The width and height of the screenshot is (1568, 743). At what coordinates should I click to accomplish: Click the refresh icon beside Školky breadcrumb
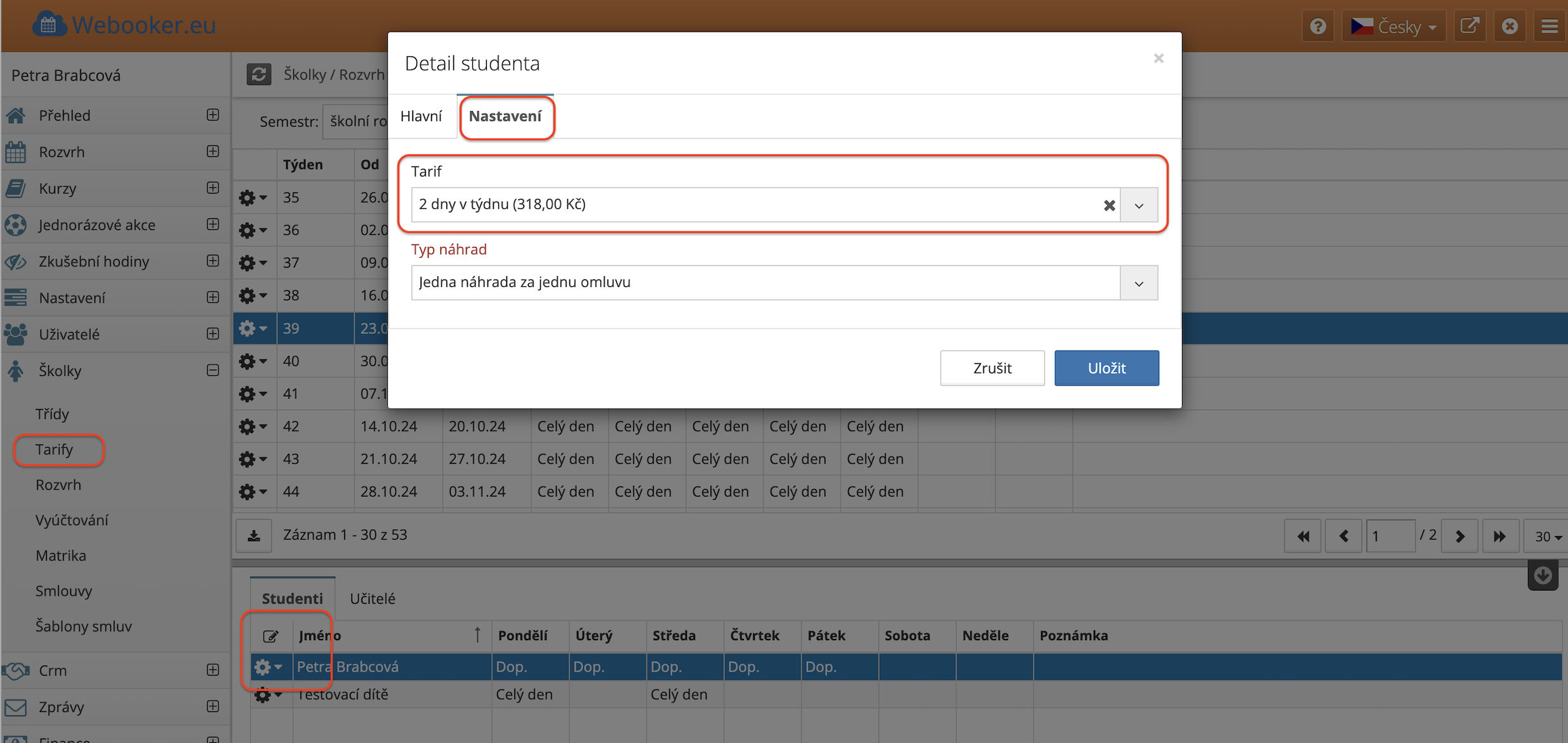pyautogui.click(x=258, y=74)
